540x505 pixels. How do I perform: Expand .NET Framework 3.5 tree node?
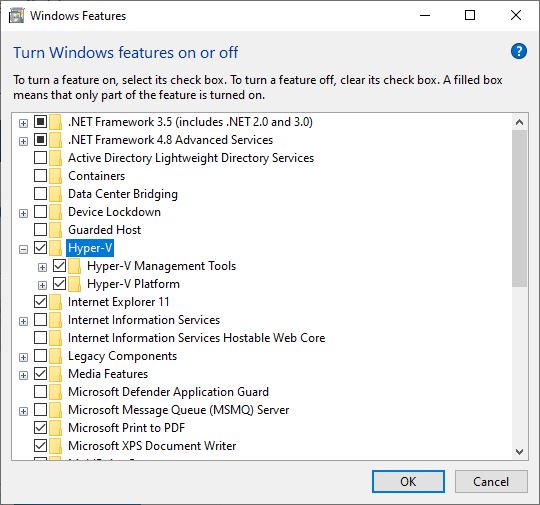(23, 123)
